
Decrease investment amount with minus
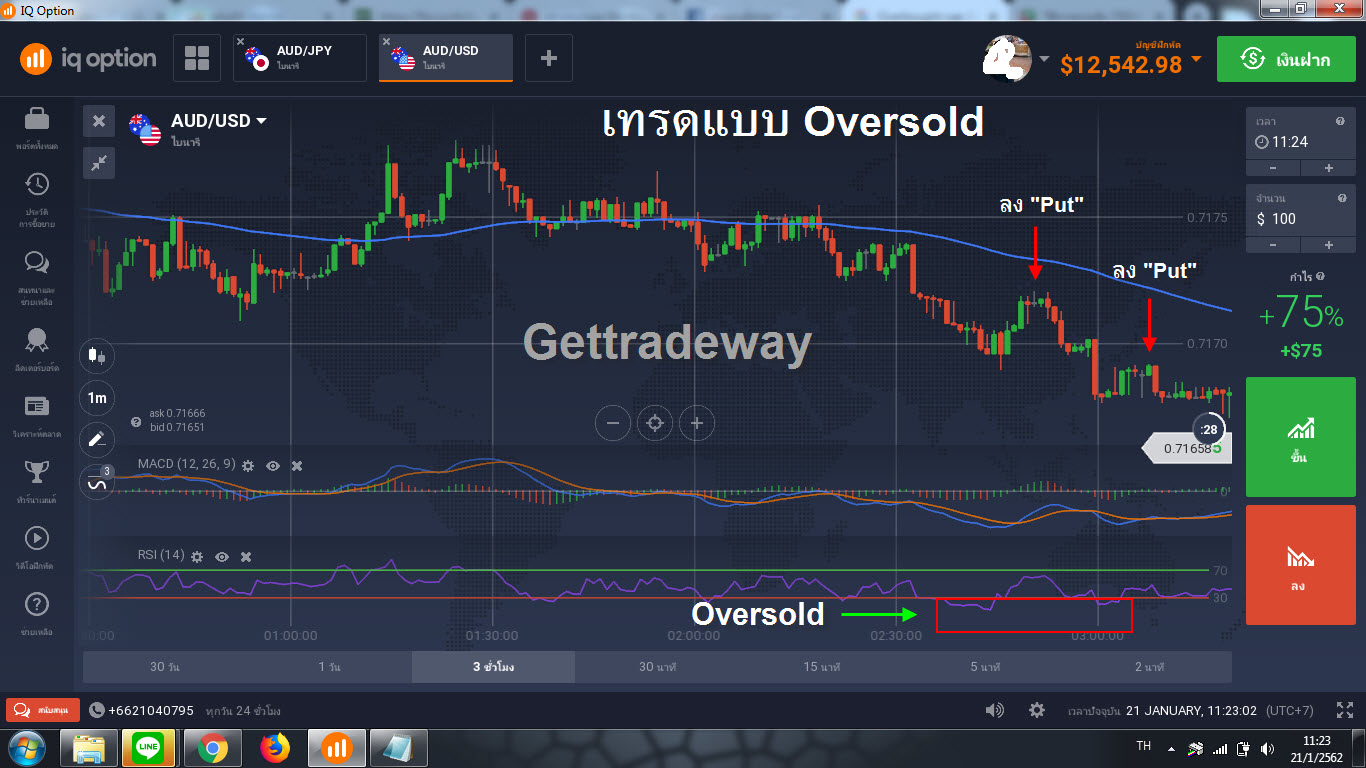(x=1273, y=245)
